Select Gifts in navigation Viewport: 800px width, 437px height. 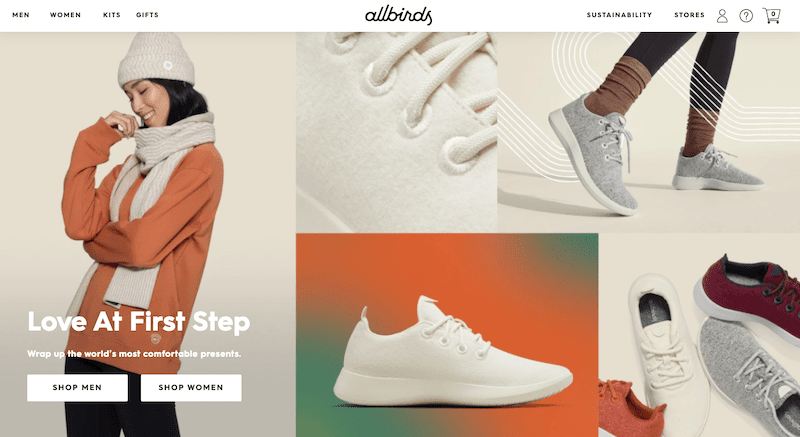coord(147,15)
